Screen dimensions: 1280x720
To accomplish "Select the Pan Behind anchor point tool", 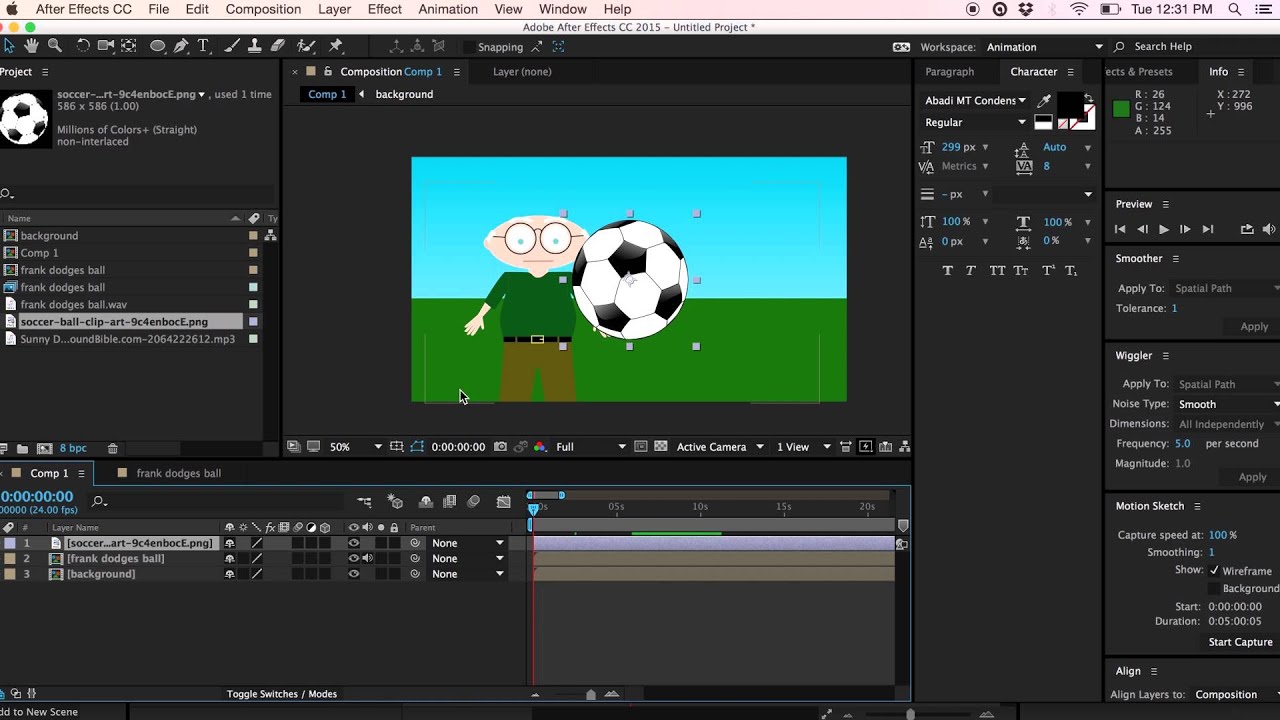I will click(129, 46).
